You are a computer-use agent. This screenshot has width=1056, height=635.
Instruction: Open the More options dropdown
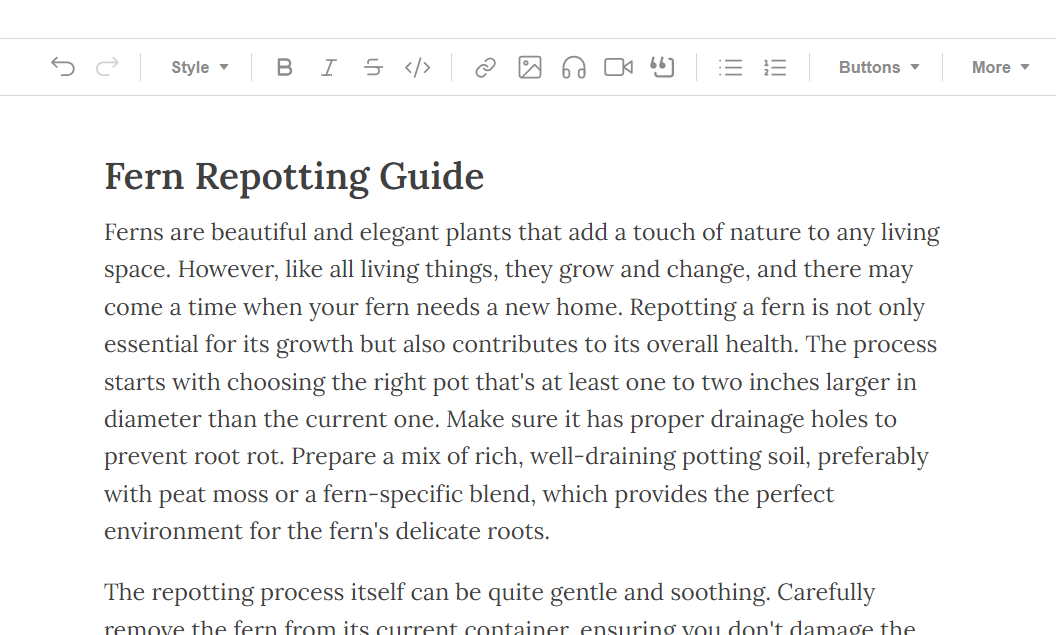click(x=999, y=67)
